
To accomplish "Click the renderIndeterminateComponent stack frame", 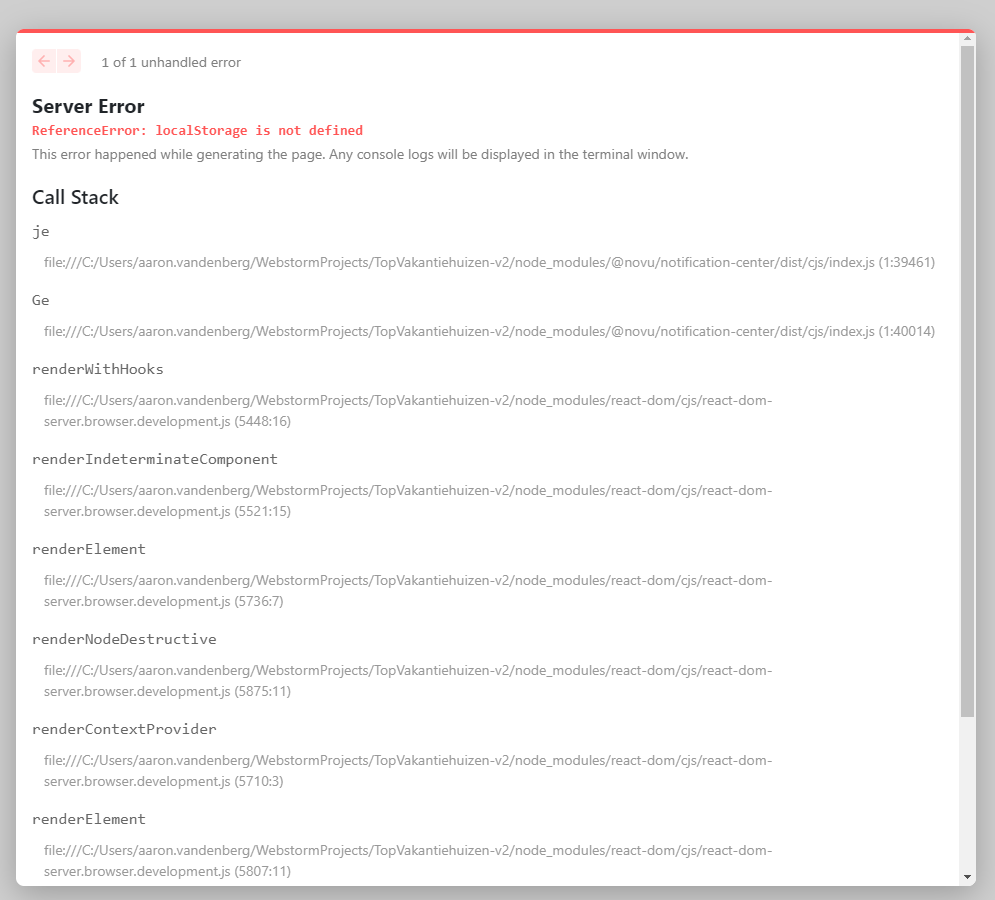I will (x=155, y=459).
